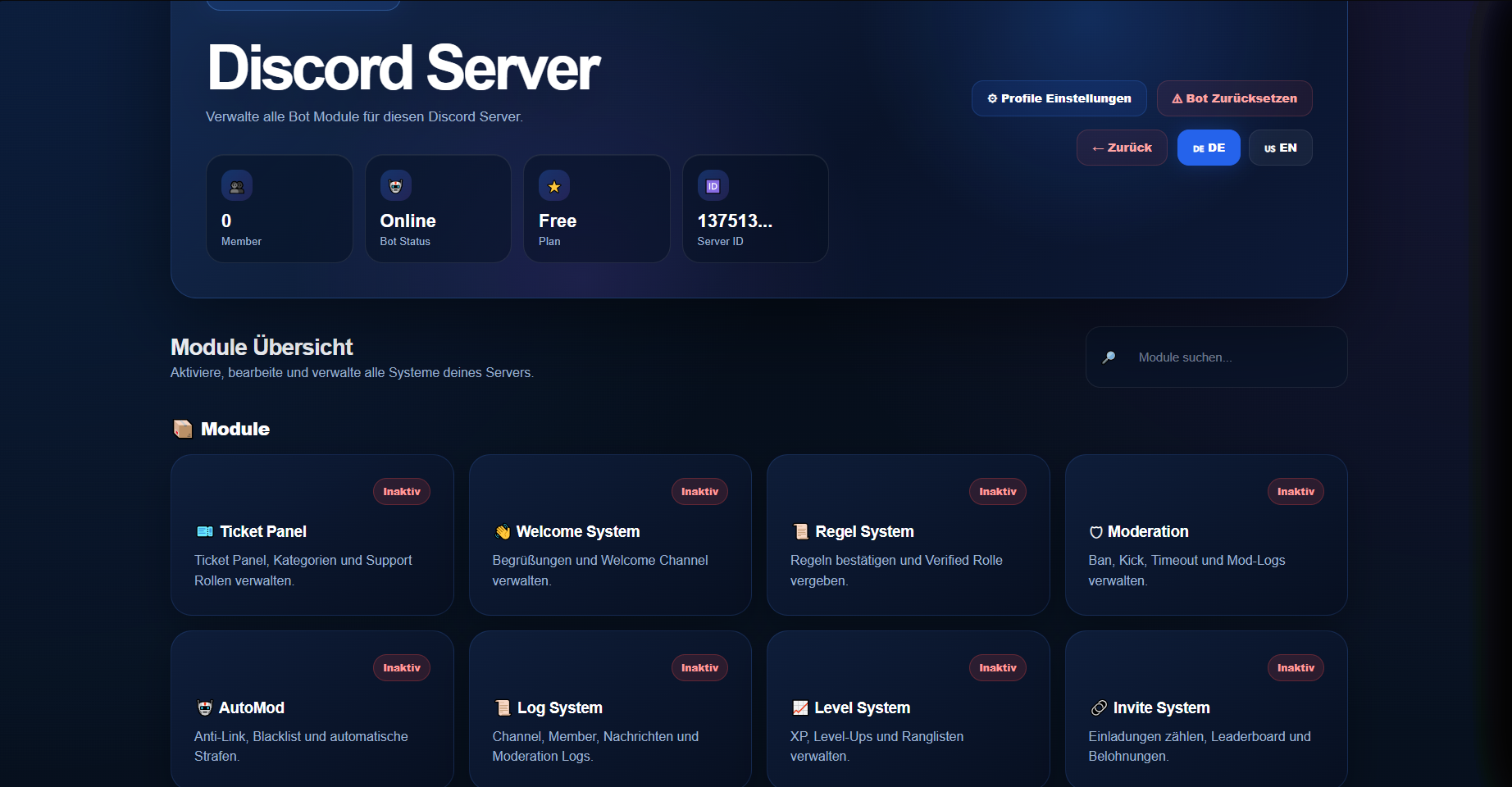Screen dimensions: 1512x787
Task: Click the Online status text
Action: (408, 221)
